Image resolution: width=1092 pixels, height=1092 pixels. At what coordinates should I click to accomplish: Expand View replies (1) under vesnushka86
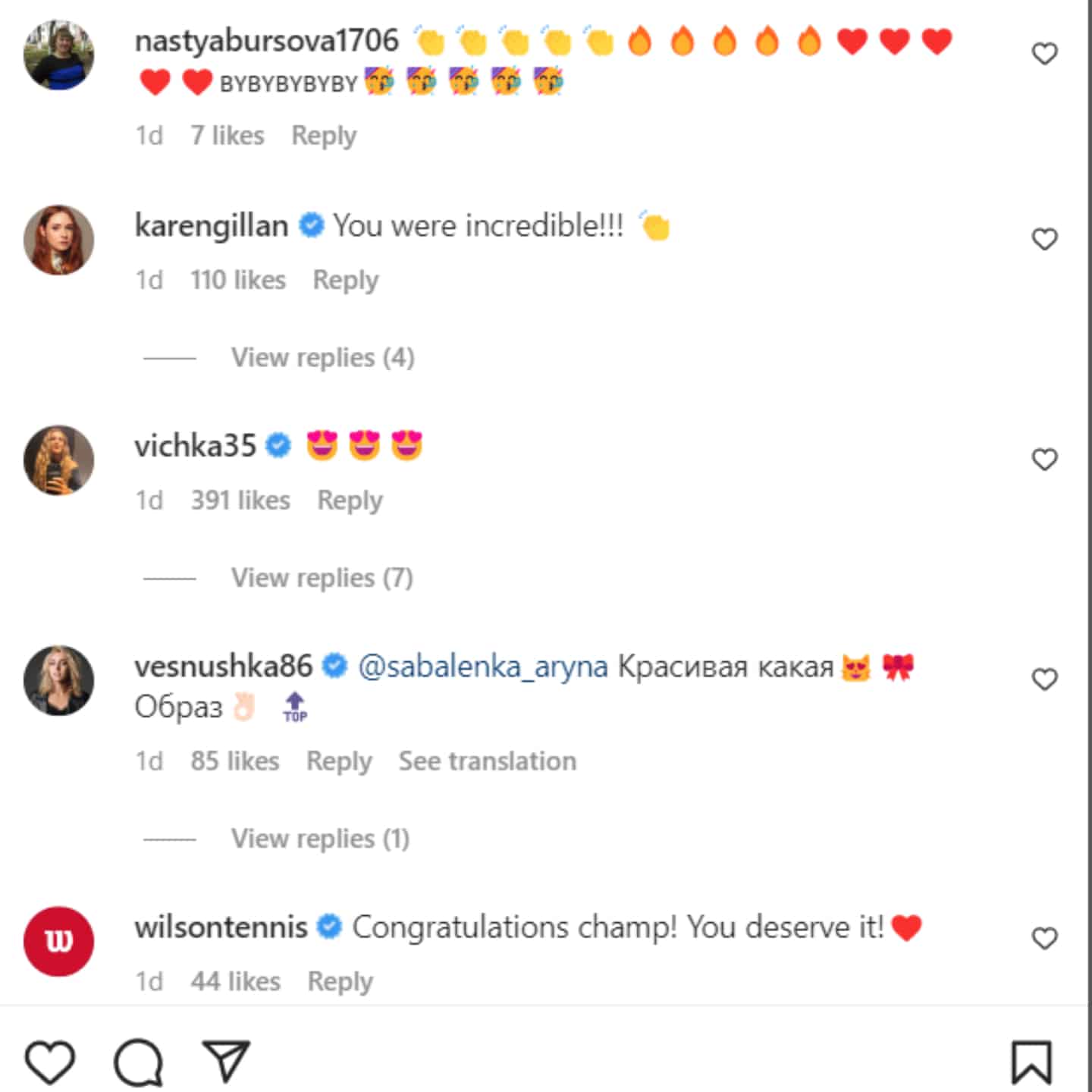tap(320, 839)
